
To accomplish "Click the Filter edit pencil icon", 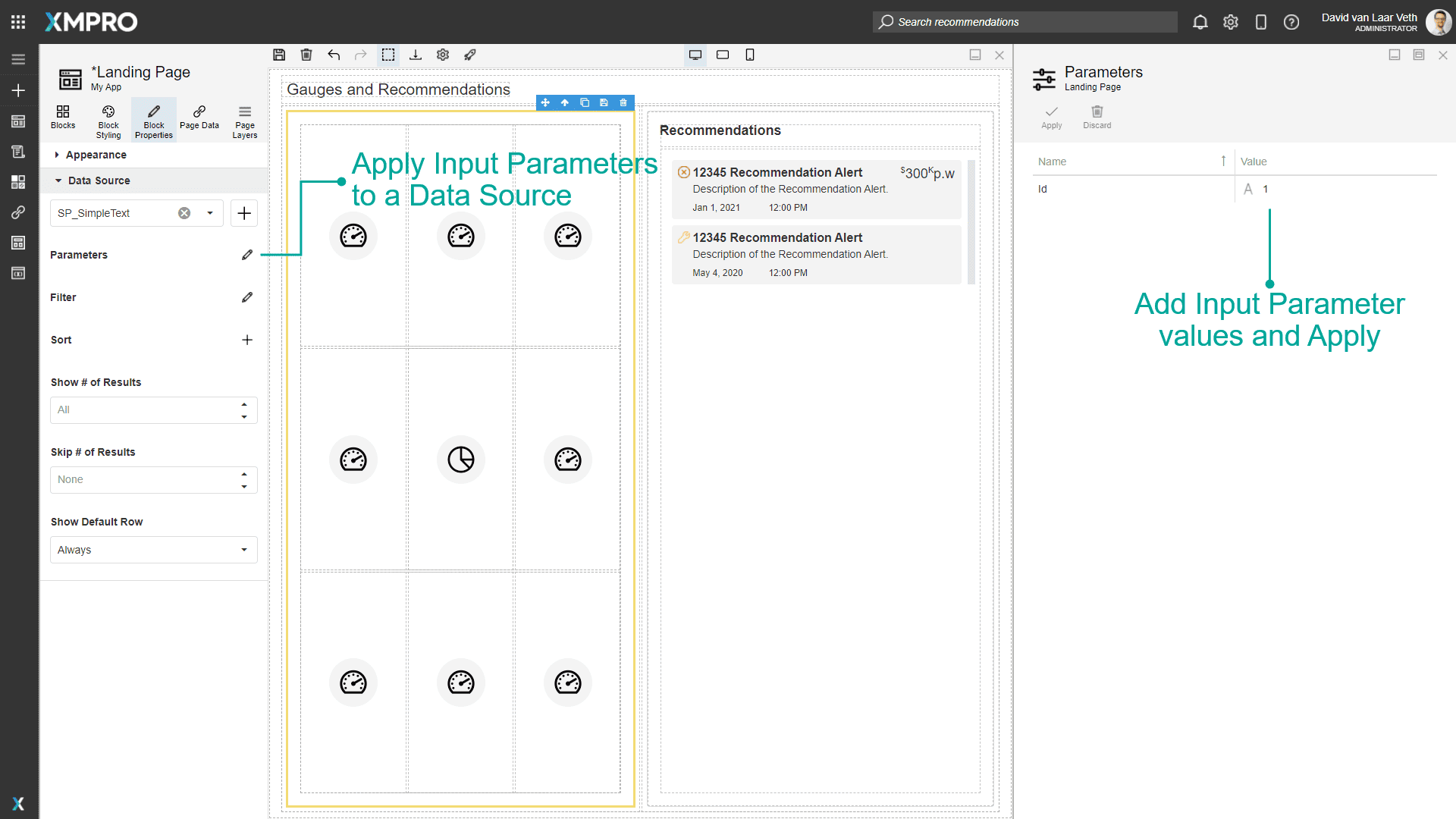I will pos(247,297).
